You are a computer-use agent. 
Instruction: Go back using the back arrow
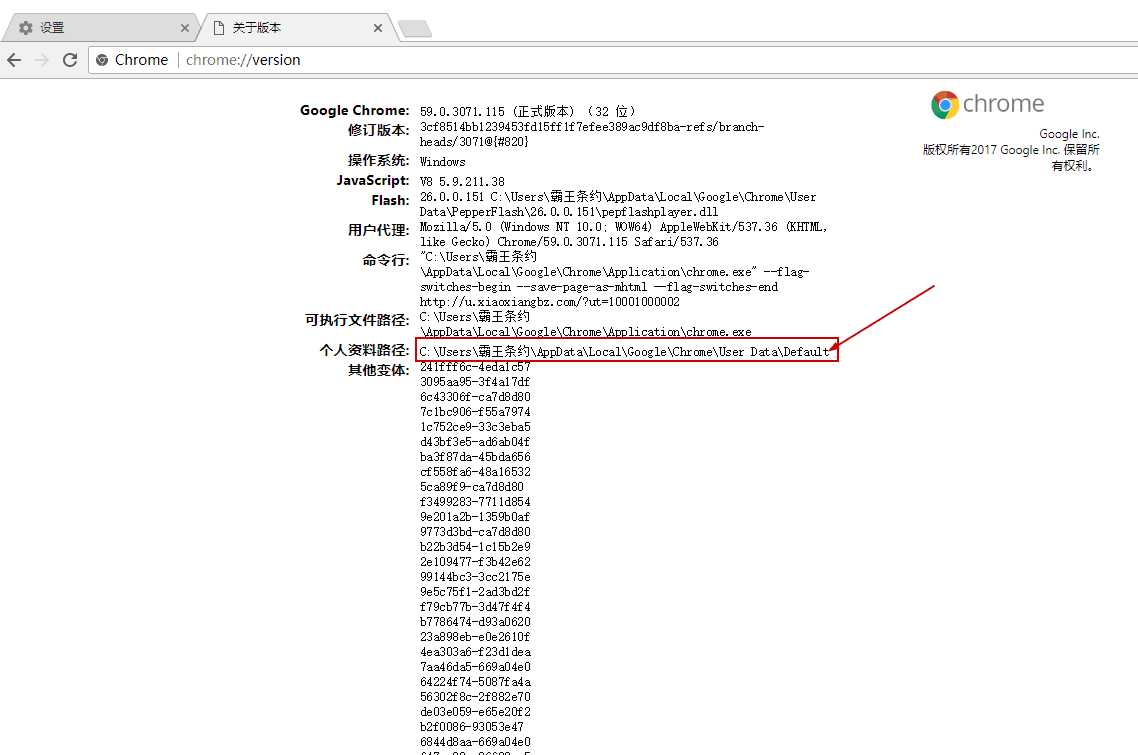point(15,60)
